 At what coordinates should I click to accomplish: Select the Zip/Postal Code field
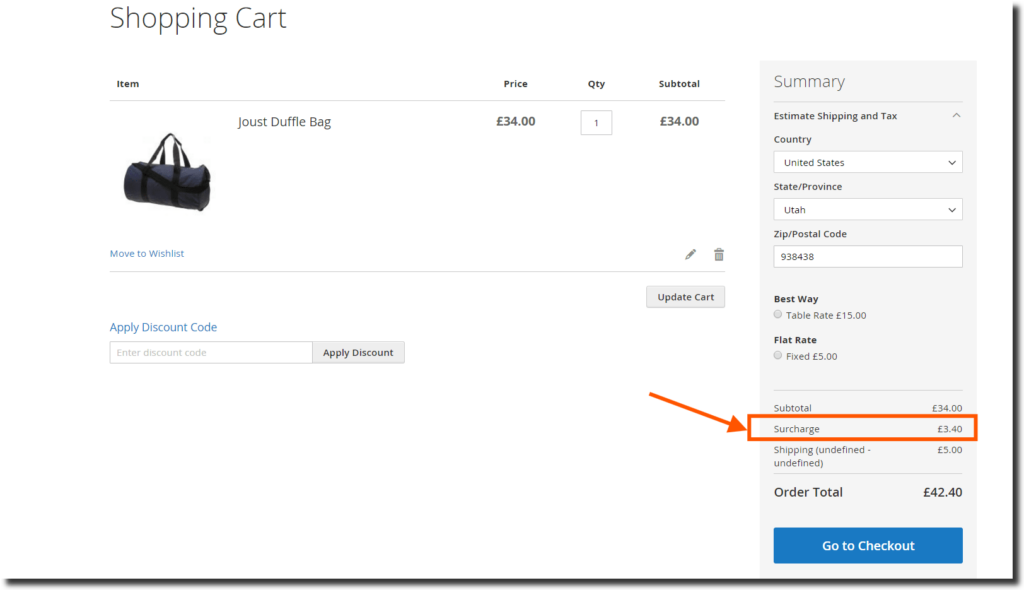[x=867, y=256]
